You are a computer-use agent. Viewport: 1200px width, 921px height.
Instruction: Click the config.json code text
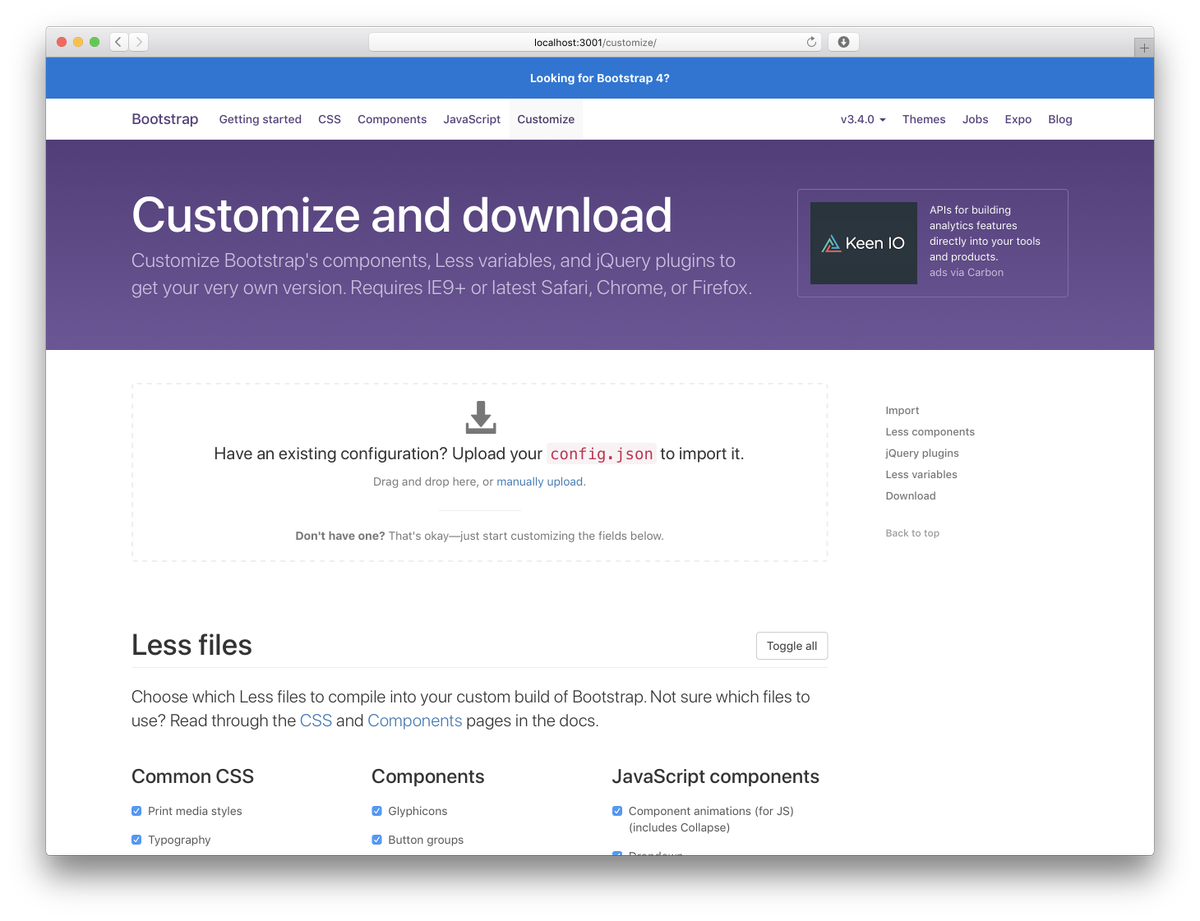(602, 454)
